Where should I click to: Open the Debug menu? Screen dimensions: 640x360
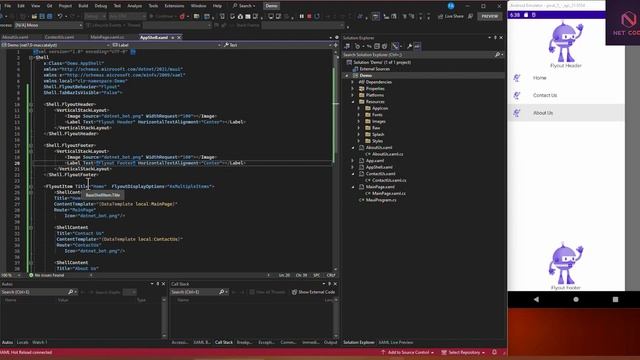pyautogui.click(x=100, y=6)
